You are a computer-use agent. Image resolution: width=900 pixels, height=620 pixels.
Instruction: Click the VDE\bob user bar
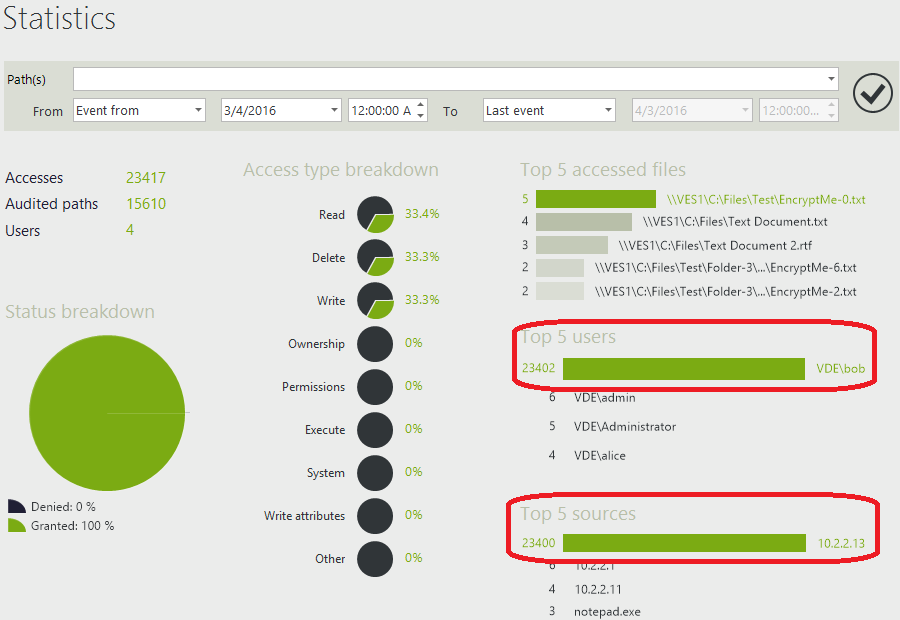pyautogui.click(x=684, y=369)
